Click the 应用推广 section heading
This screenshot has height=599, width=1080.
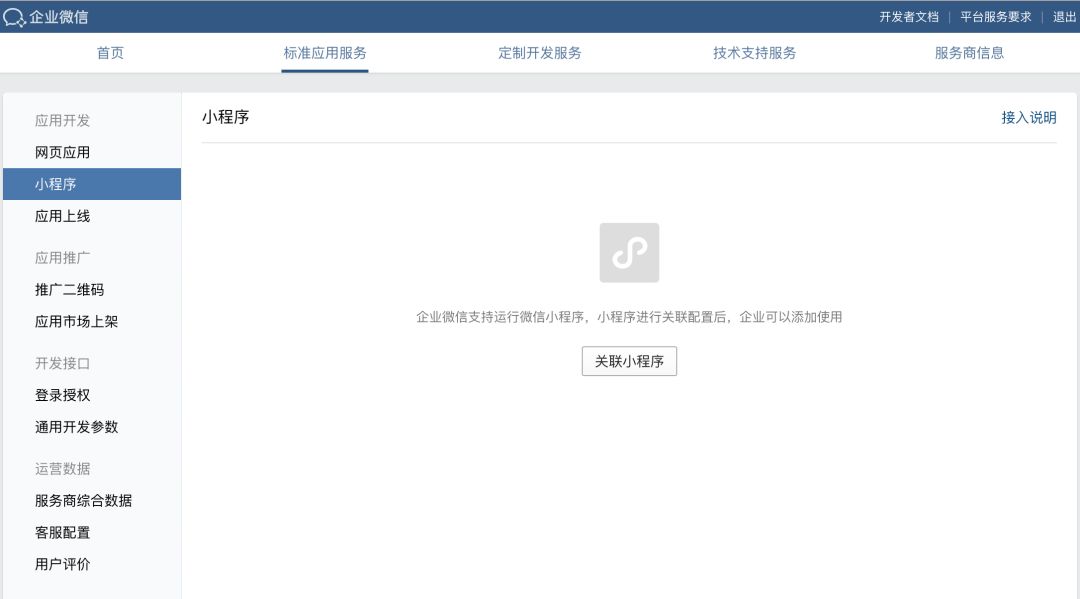[x=63, y=258]
